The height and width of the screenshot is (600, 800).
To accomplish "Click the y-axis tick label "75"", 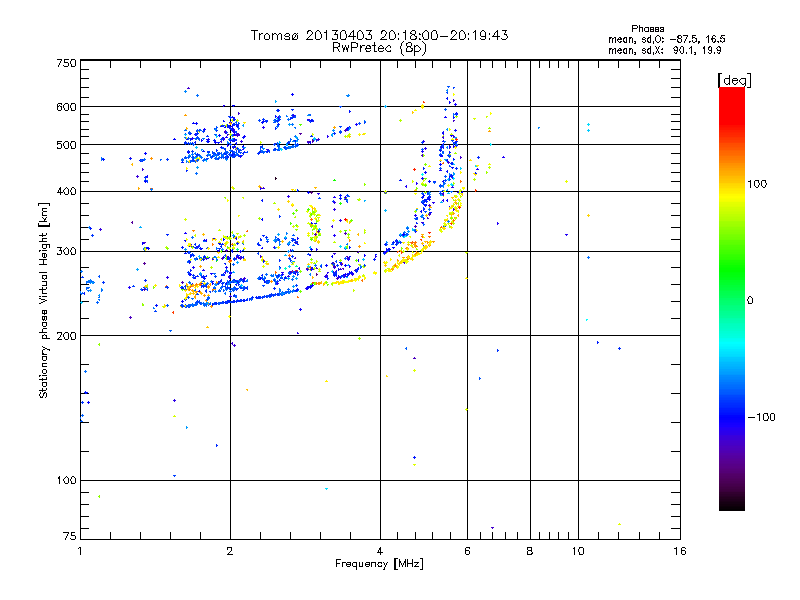I will point(70,536).
